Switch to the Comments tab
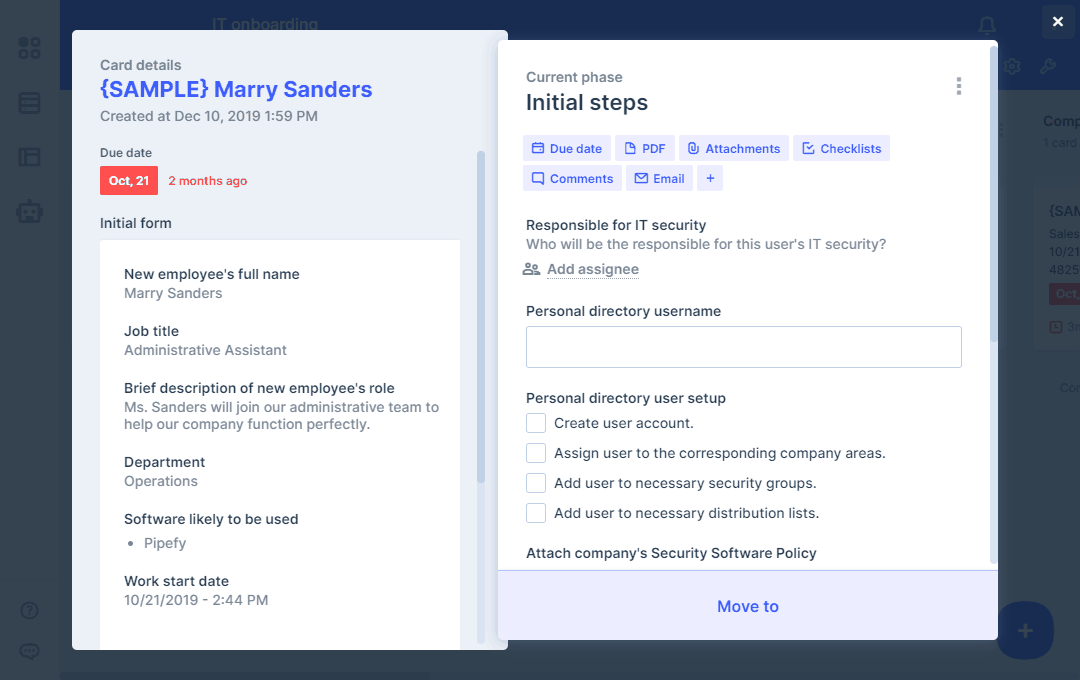 pos(572,178)
